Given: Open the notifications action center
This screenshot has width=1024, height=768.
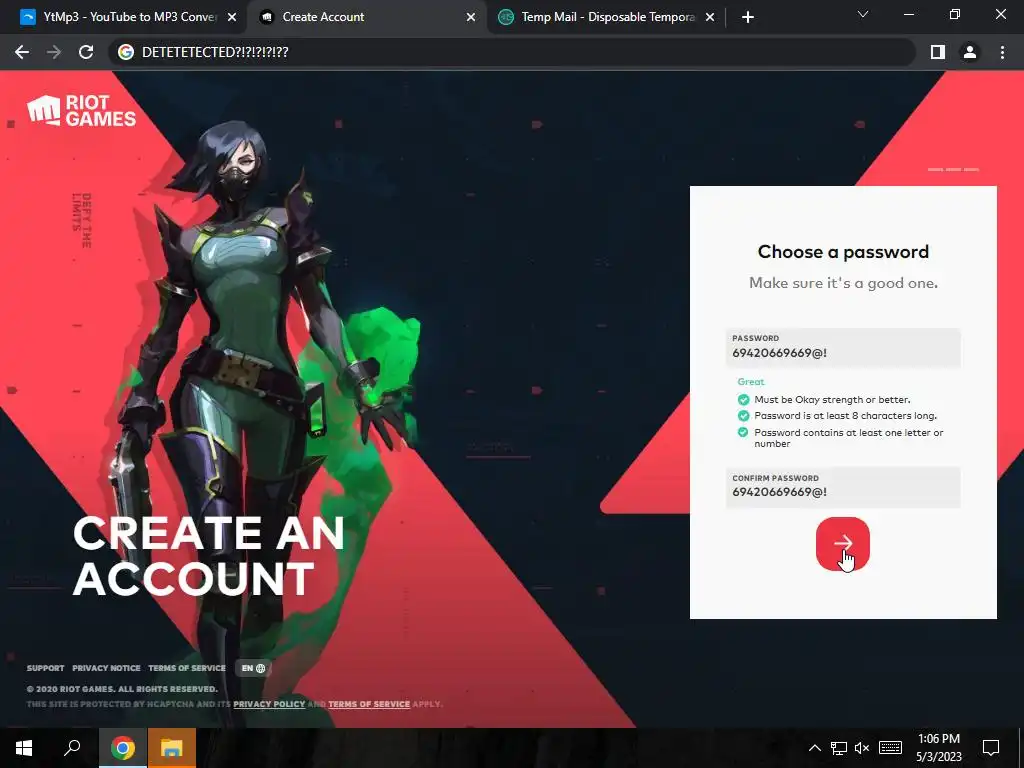Looking at the screenshot, I should [x=991, y=748].
